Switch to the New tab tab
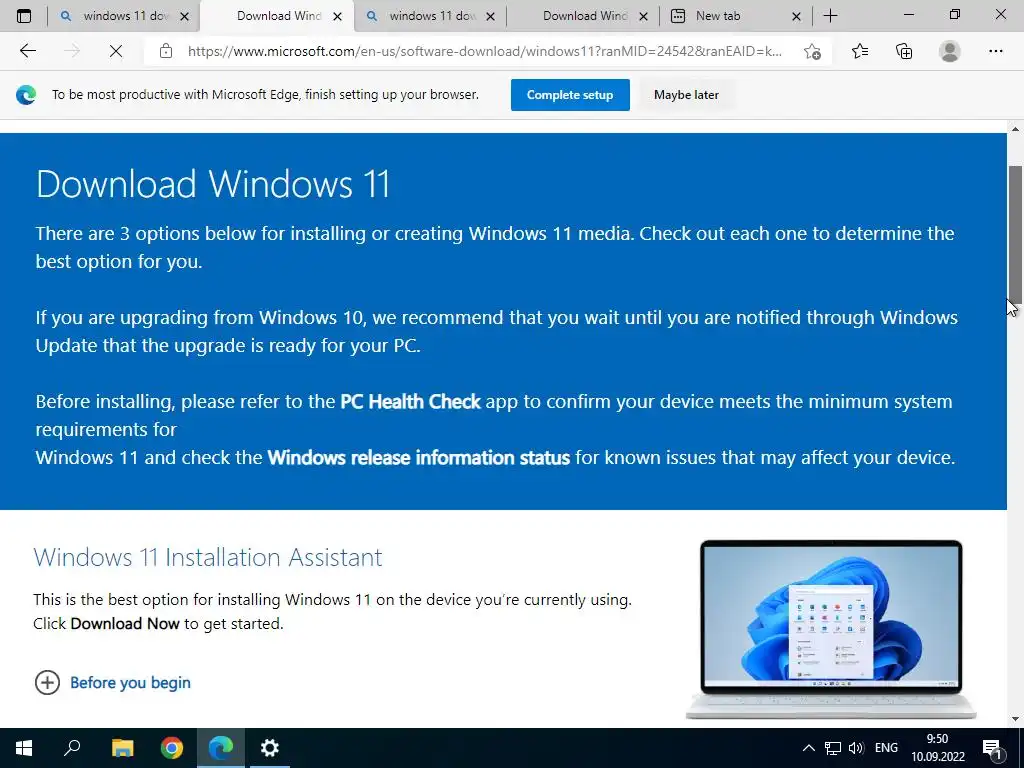Viewport: 1024px width, 768px height. pyautogui.click(x=735, y=16)
